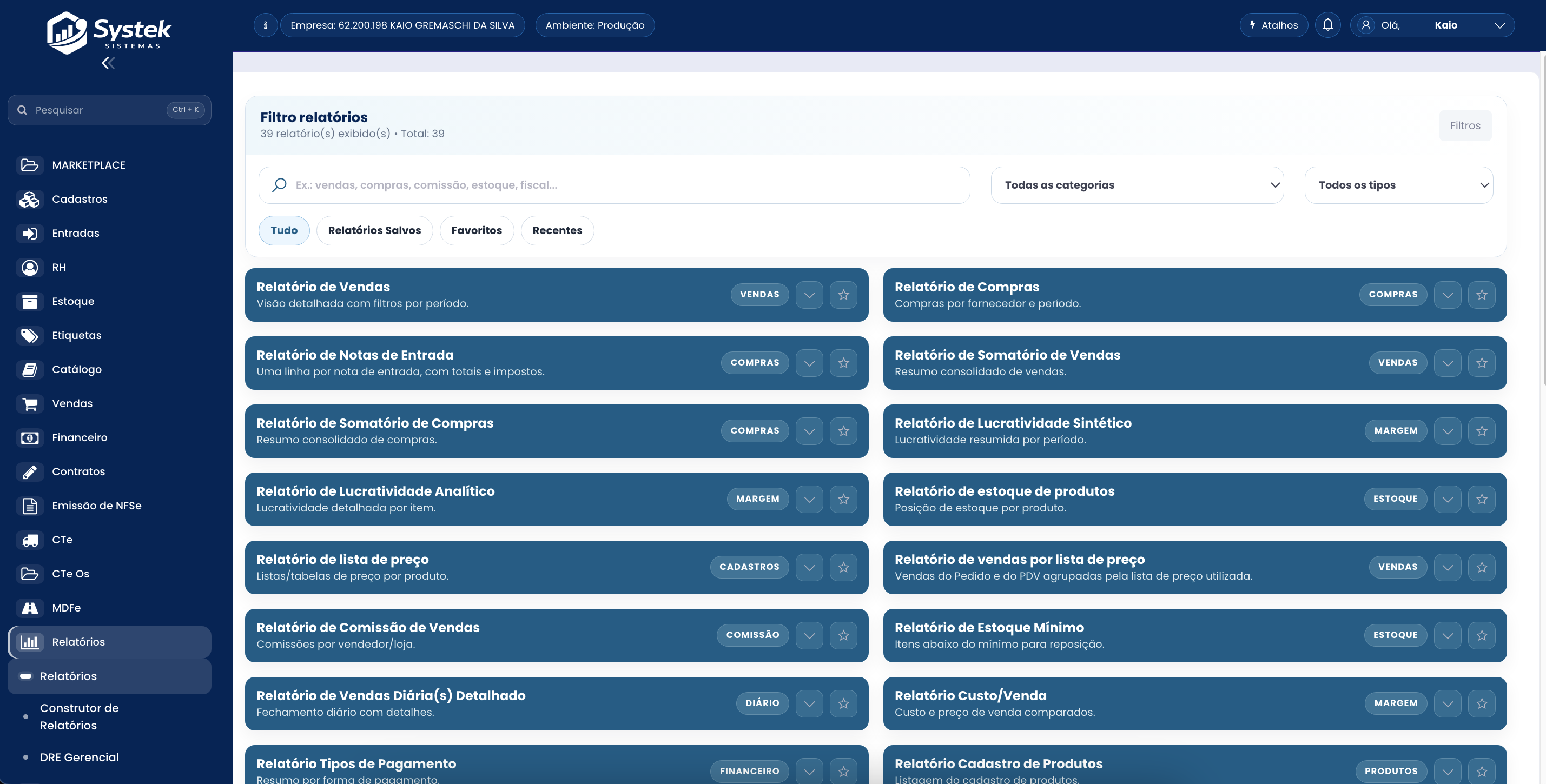Expand the Relatório de Vendas card chevron
The width and height of the screenshot is (1546, 784).
809,295
